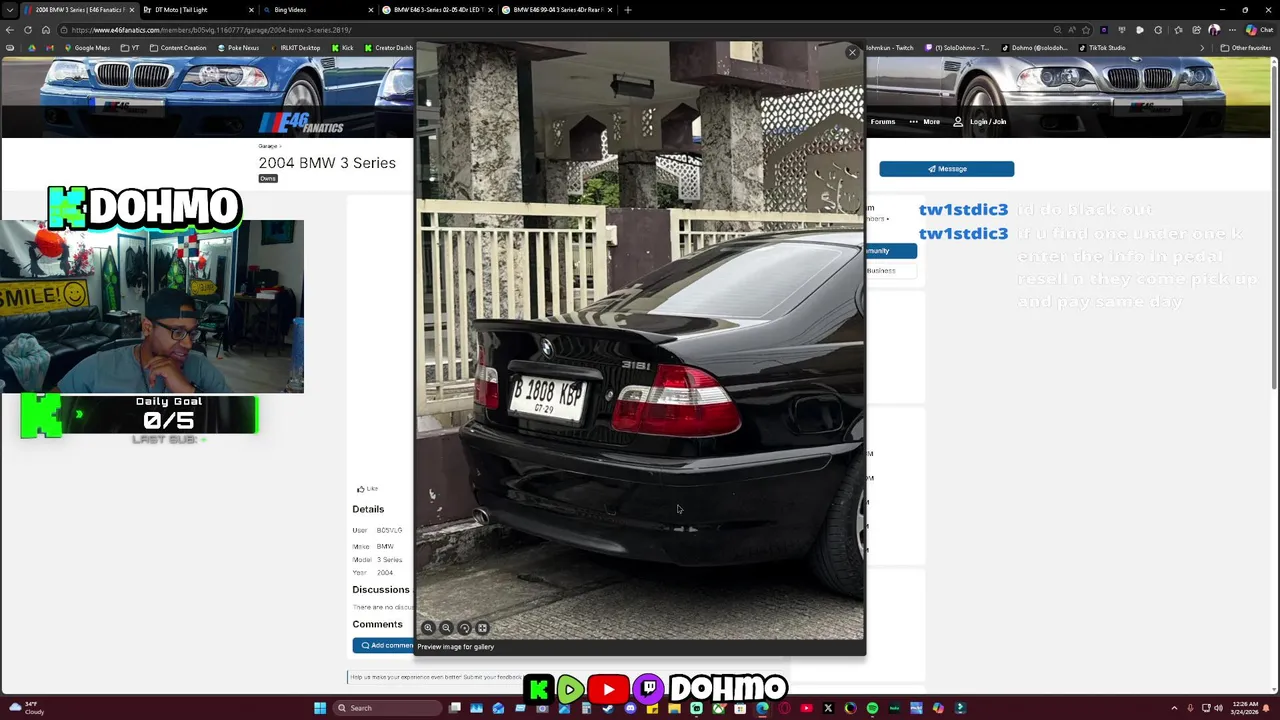
Task: Open the Login / Join link
Action: (x=979, y=122)
